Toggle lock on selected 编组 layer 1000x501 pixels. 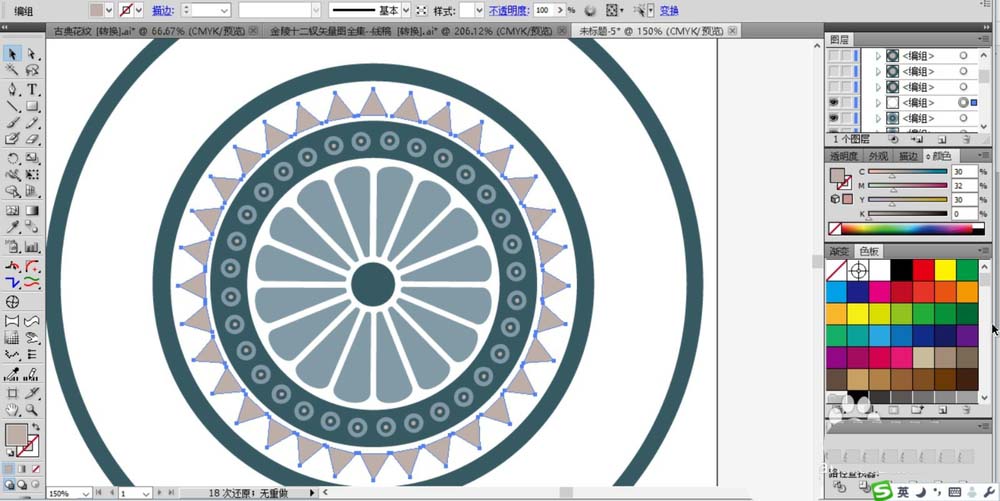846,103
